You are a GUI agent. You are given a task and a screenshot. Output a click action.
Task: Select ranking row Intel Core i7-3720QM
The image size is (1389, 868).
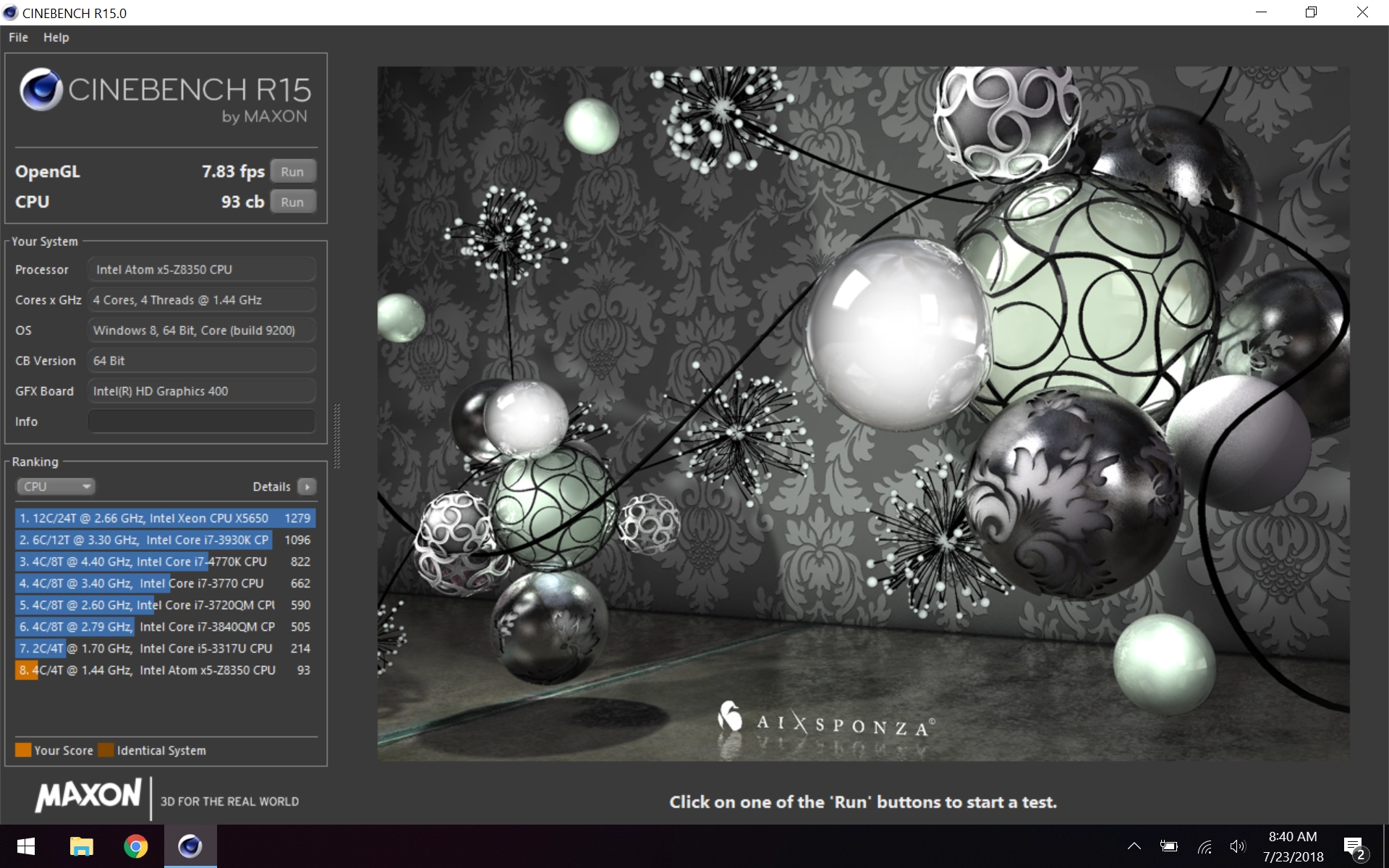[x=166, y=605]
